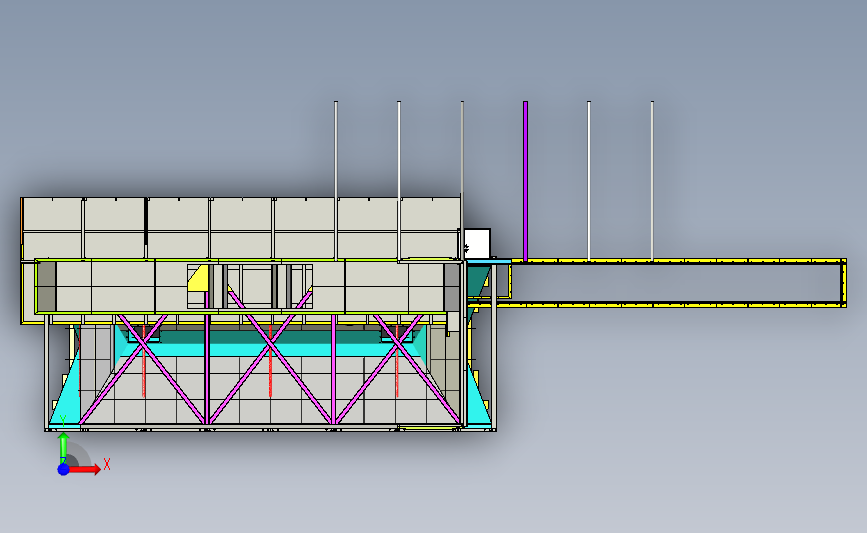Select the blue Z axis origin ball
Image resolution: width=867 pixels, height=533 pixels.
tap(64, 469)
